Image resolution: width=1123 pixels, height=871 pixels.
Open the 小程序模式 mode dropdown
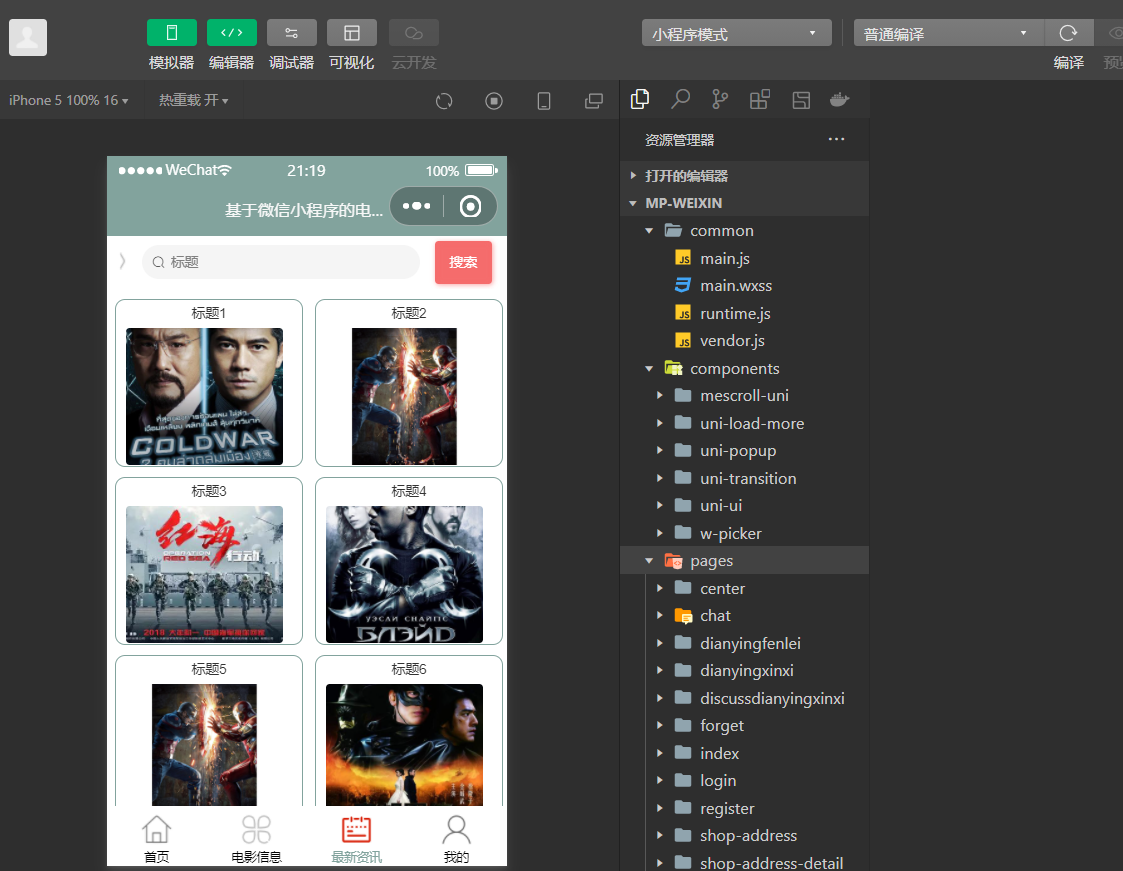click(736, 33)
